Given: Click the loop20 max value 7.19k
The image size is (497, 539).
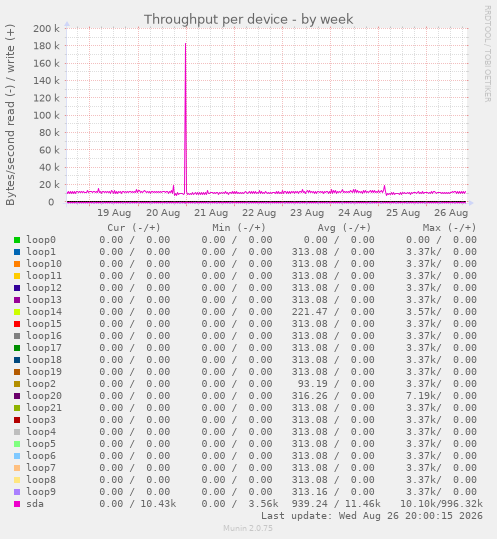Looking at the screenshot, I should click(423, 396).
